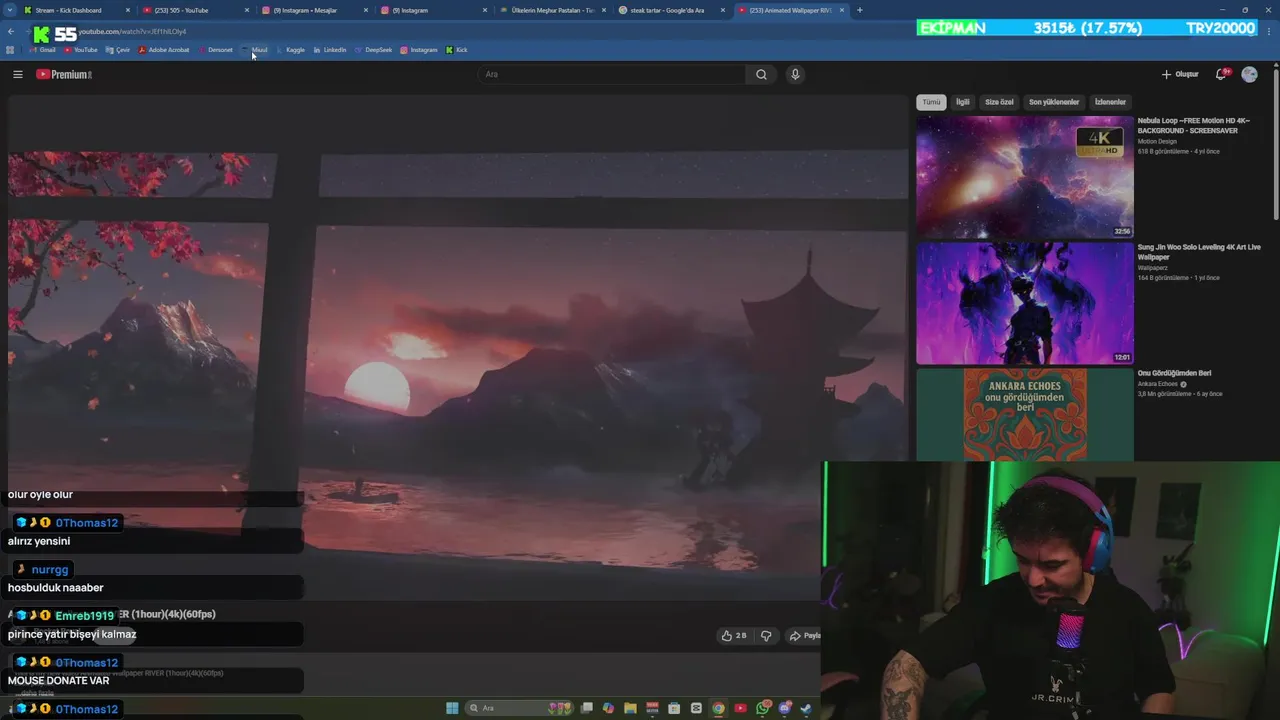
Task: Like the video with thumbs up
Action: [734, 635]
